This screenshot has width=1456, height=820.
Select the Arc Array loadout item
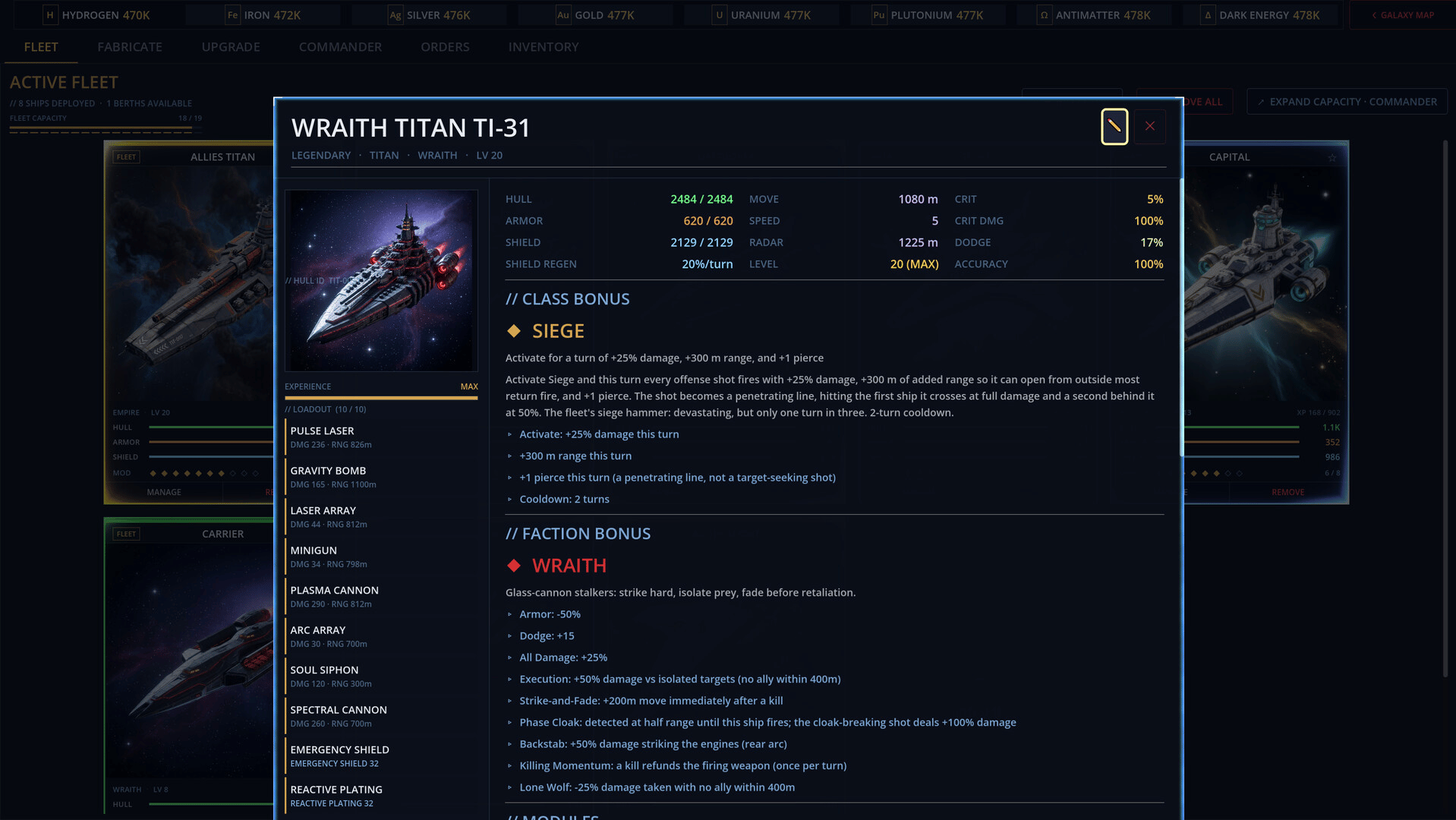pyautogui.click(x=381, y=636)
